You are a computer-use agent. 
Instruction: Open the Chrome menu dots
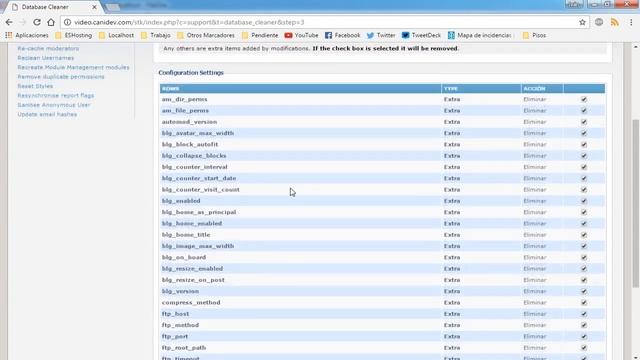click(x=631, y=22)
